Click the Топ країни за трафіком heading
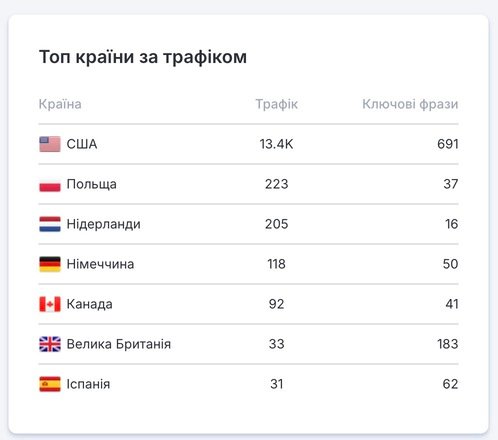 [x=143, y=57]
